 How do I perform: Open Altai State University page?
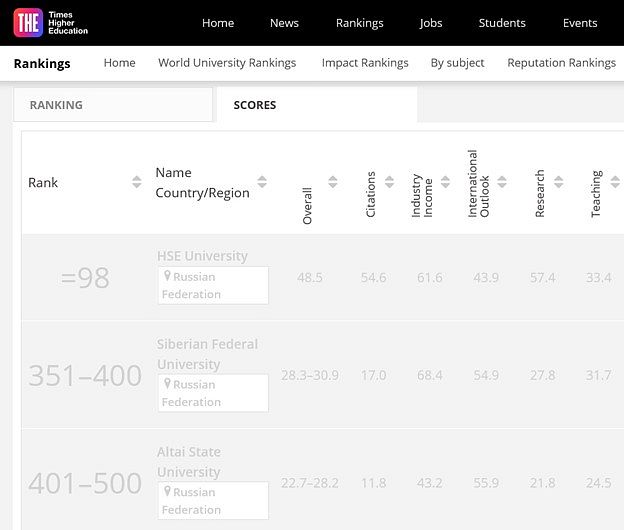(189, 462)
